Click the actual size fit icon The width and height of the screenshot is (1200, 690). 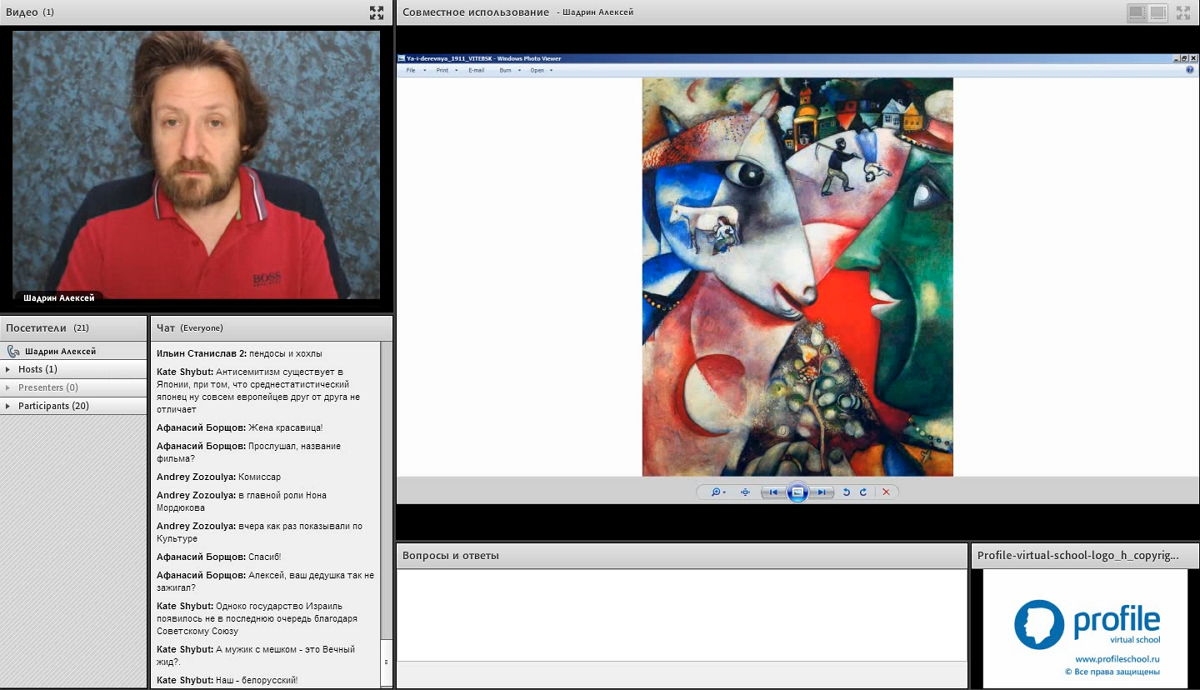745,492
